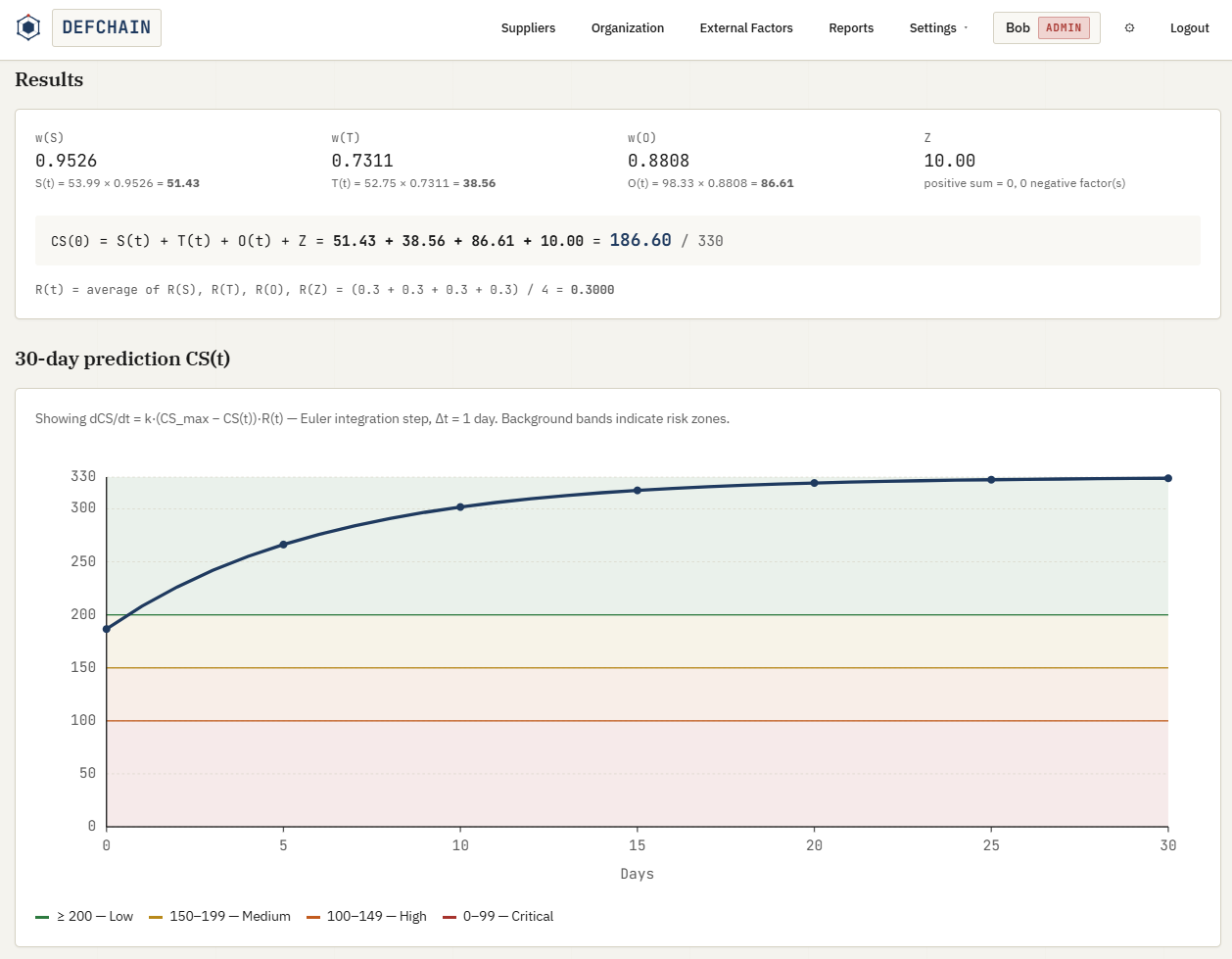
Task: Click the '0–99 — Critical' legend swatch
Action: pyautogui.click(x=450, y=917)
